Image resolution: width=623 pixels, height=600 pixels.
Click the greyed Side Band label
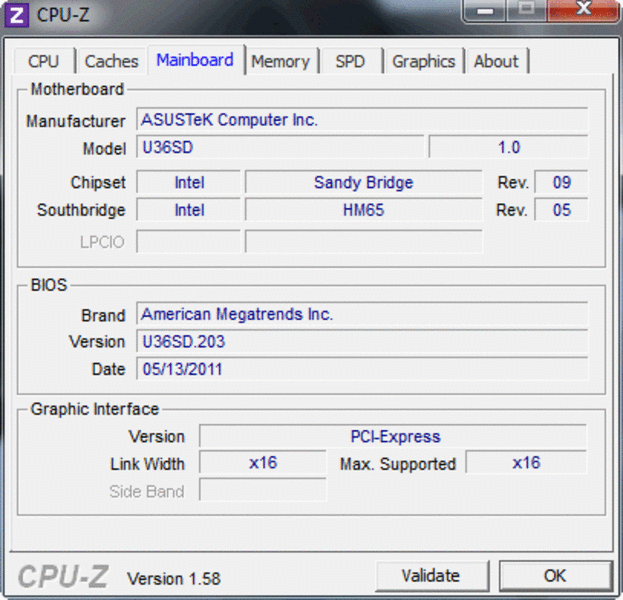[147, 492]
